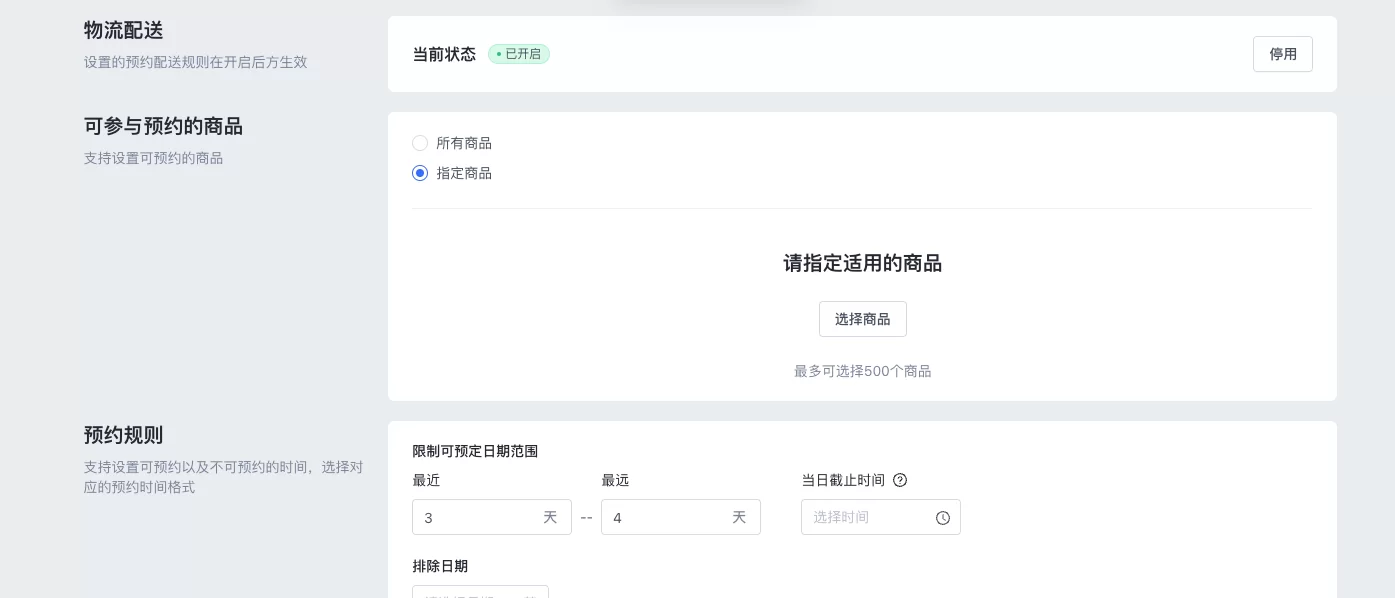Click the 物流配送 section heading
1395x598 pixels.
click(x=123, y=31)
